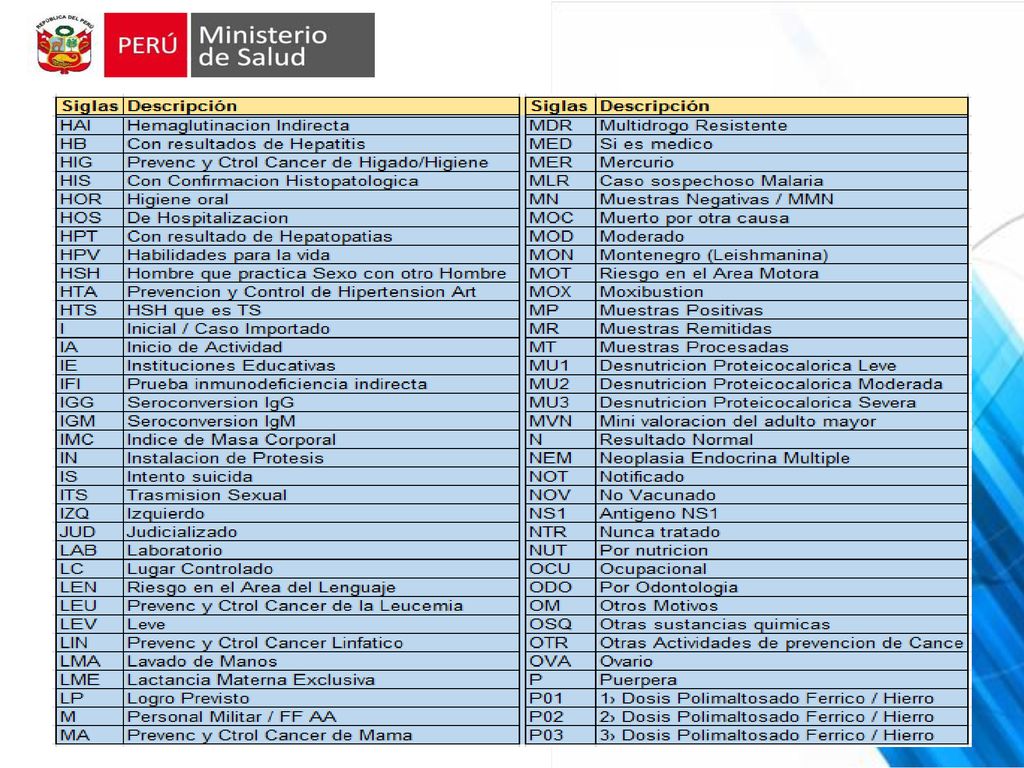This screenshot has width=1024, height=768.
Task: Select the cell 'Hemaglutinacion Indirecta'
Action: point(321,125)
